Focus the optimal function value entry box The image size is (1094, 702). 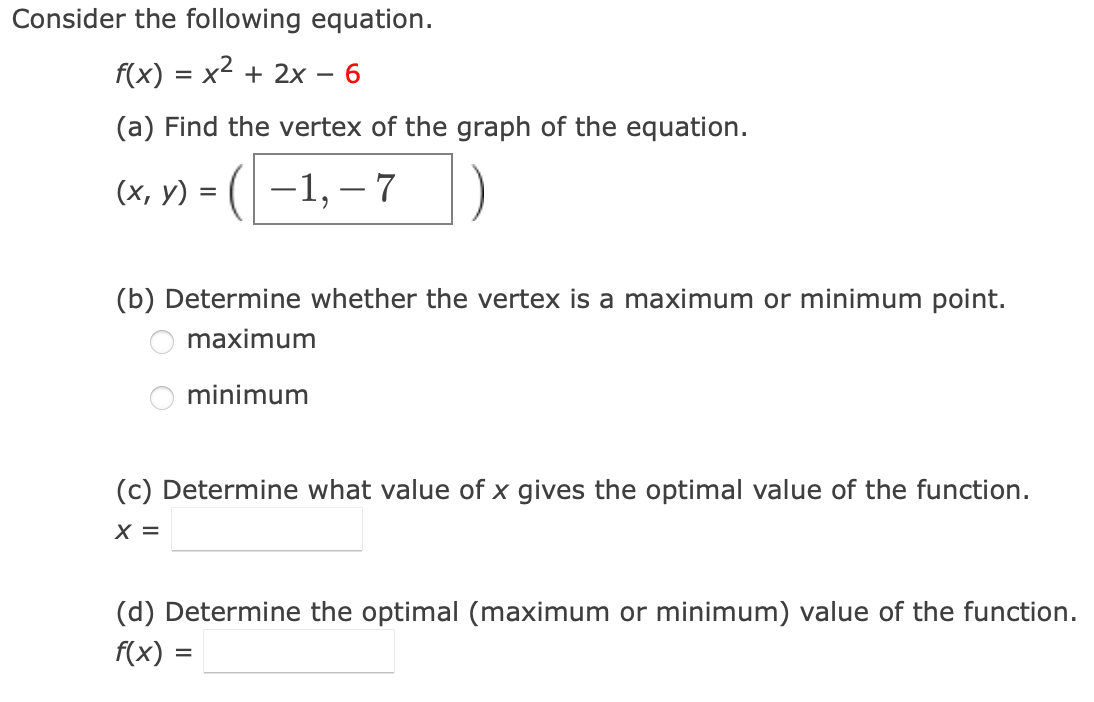(298, 652)
